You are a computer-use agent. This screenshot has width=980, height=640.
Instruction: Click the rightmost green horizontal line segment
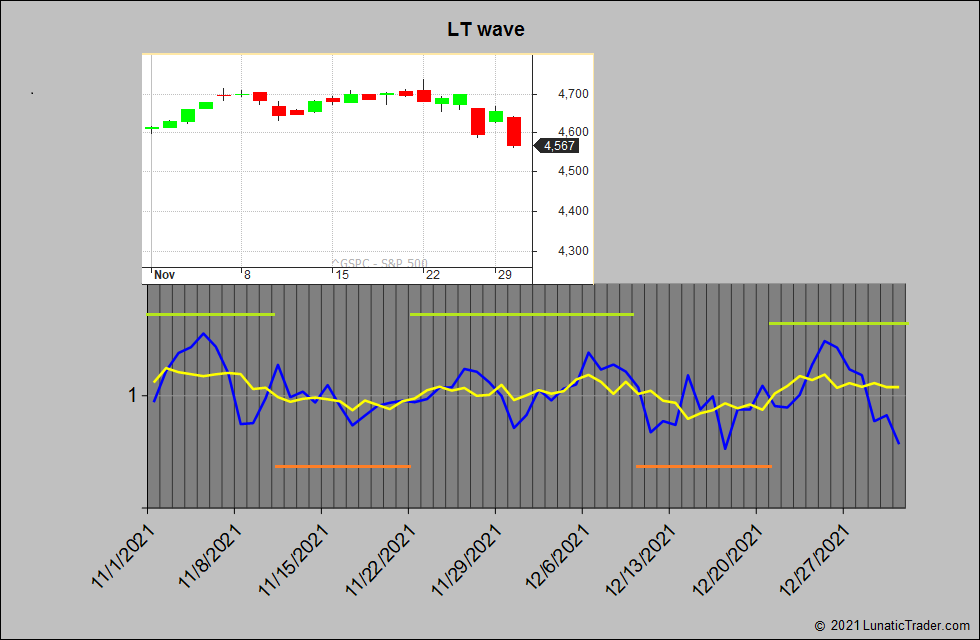pos(838,323)
